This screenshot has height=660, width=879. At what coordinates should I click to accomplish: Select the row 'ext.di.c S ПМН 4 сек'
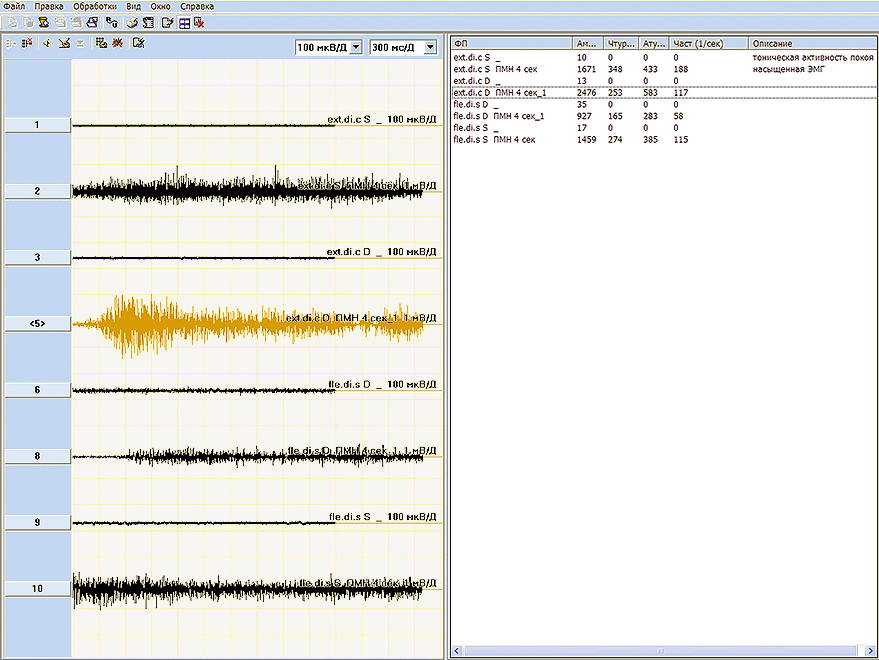pos(664,69)
